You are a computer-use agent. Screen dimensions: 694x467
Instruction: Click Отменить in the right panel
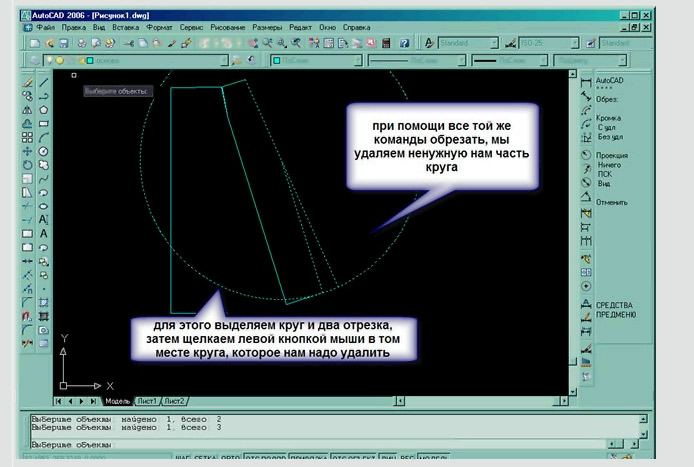pos(611,202)
